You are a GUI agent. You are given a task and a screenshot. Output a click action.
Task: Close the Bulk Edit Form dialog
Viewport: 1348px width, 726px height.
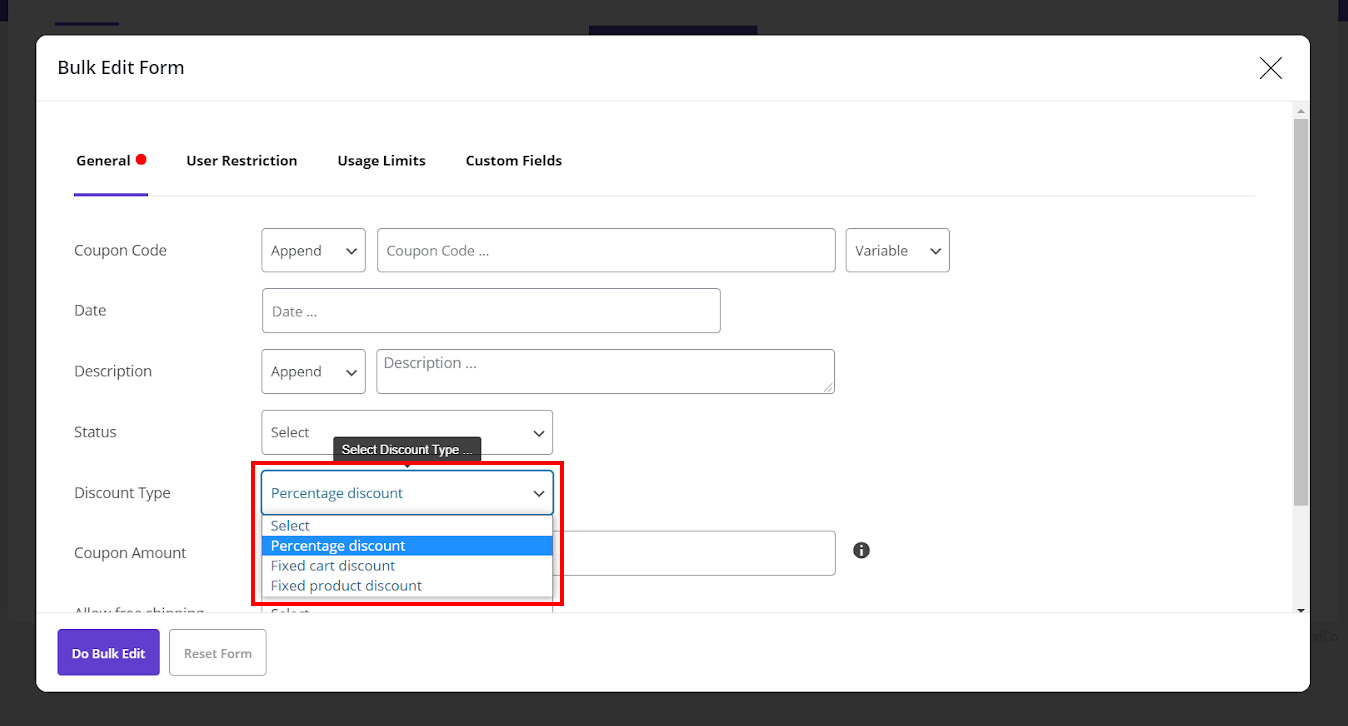(x=1270, y=68)
